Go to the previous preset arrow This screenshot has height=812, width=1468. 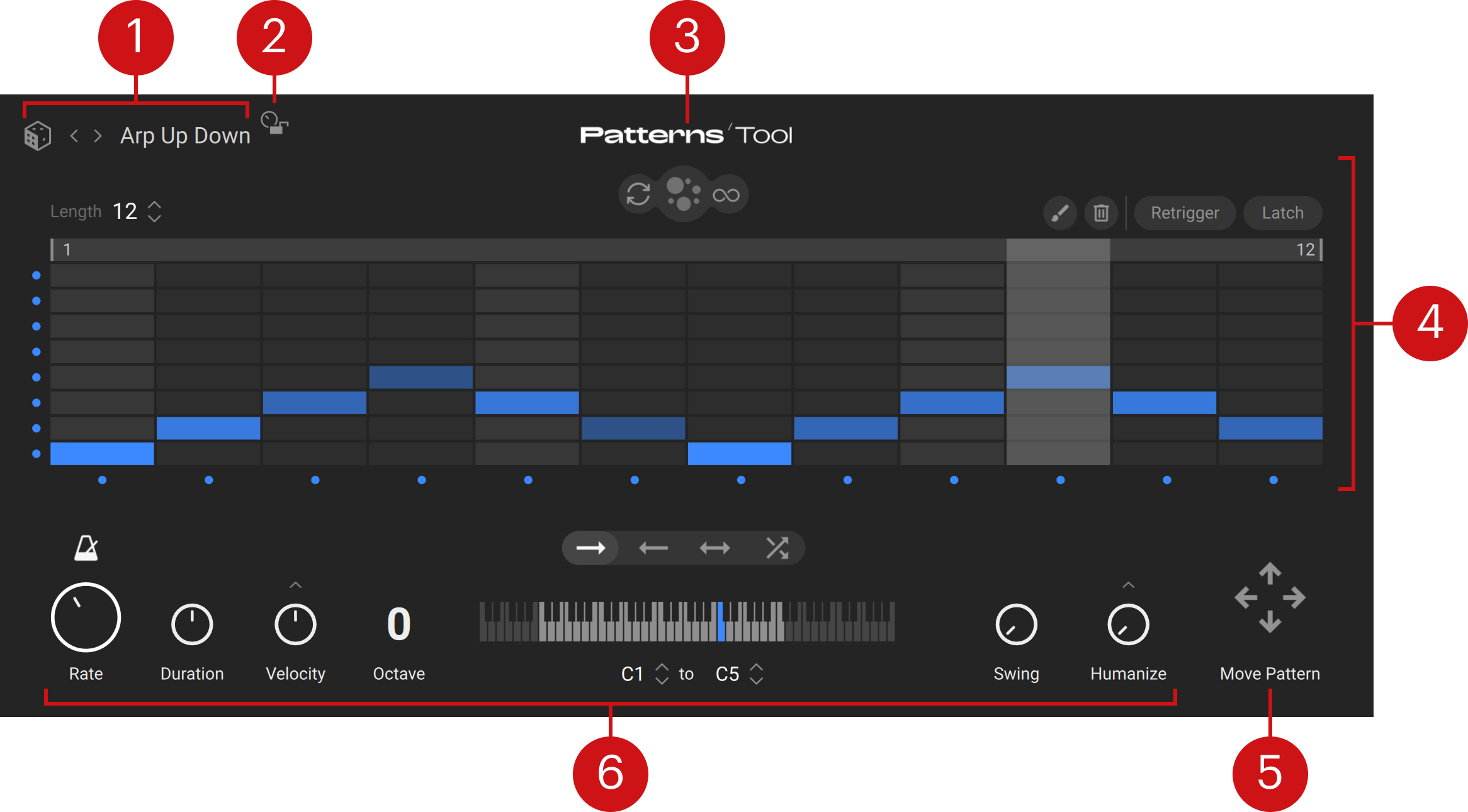74,135
